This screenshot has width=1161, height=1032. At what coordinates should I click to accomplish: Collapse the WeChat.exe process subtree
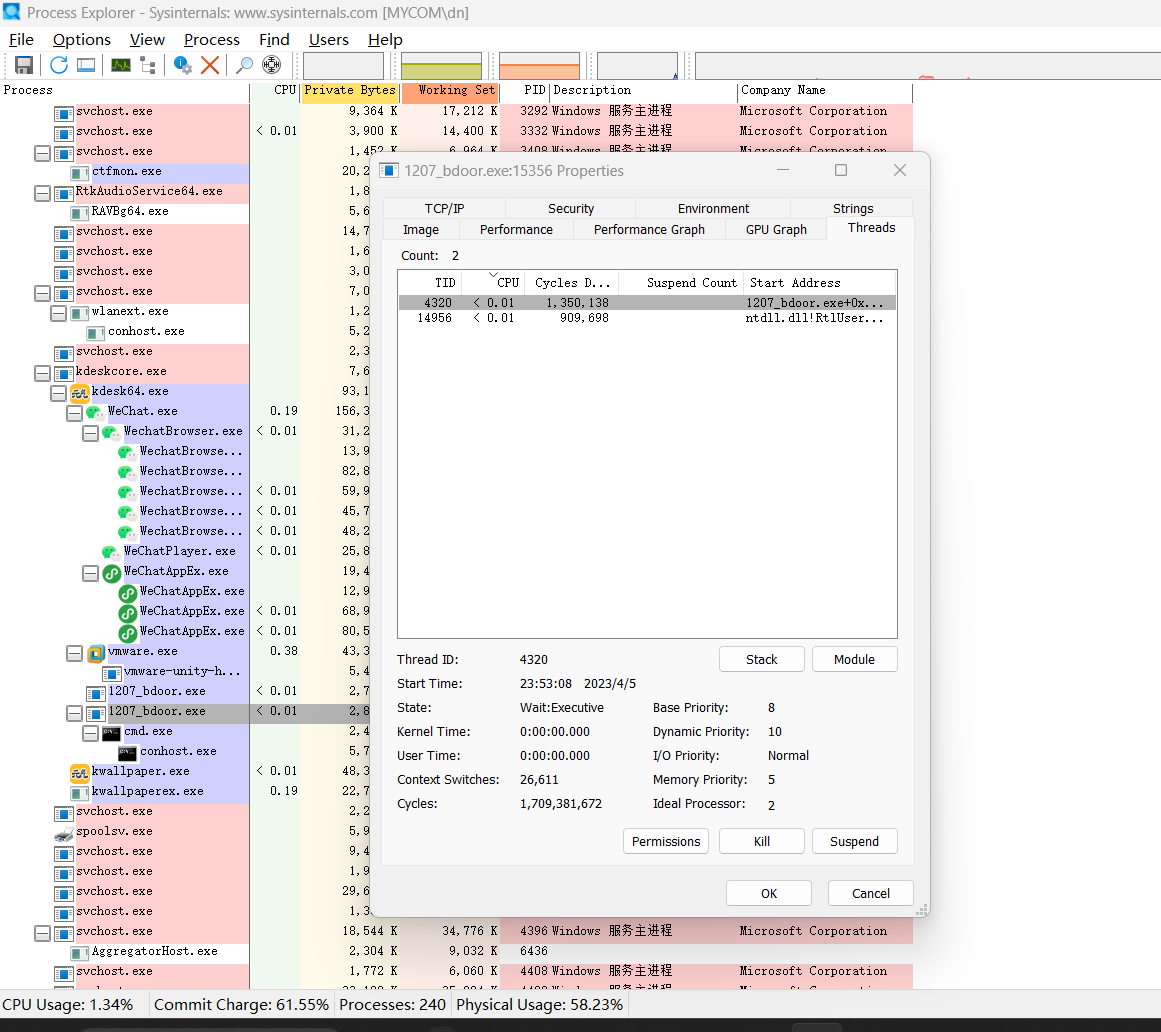(x=74, y=412)
